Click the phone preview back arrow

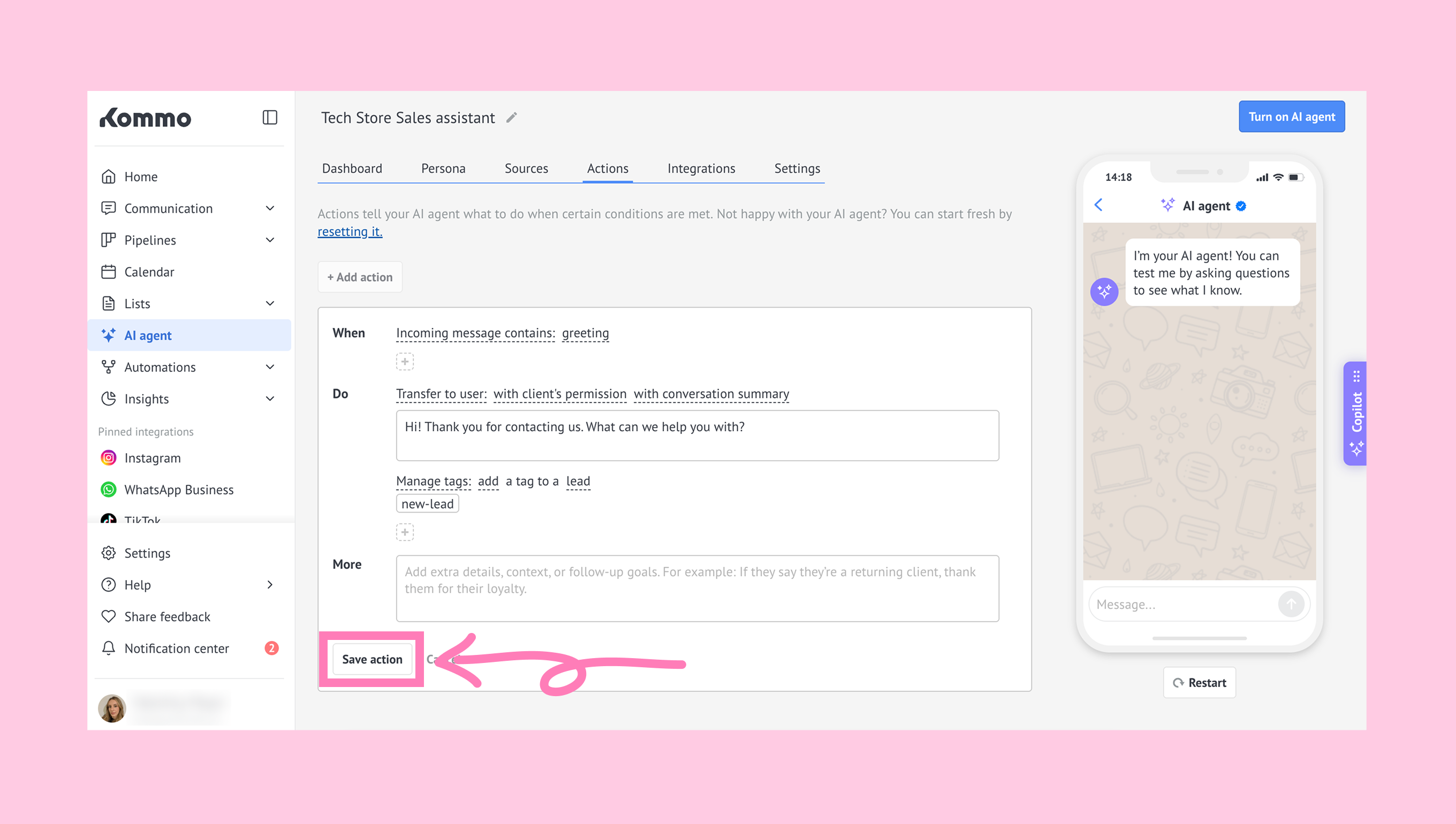tap(1098, 205)
